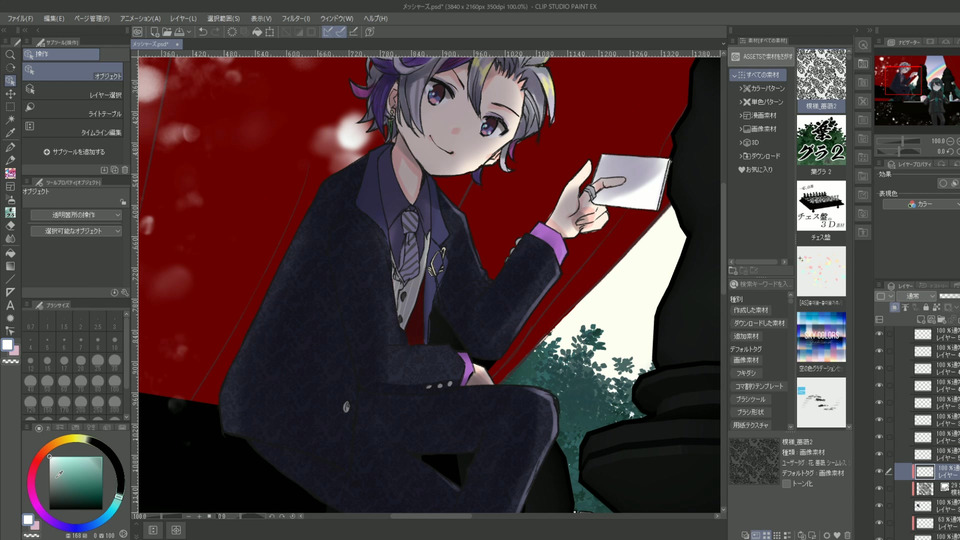
Task: Click the heart favorite icon in the Material panel footer
Action: 837,535
